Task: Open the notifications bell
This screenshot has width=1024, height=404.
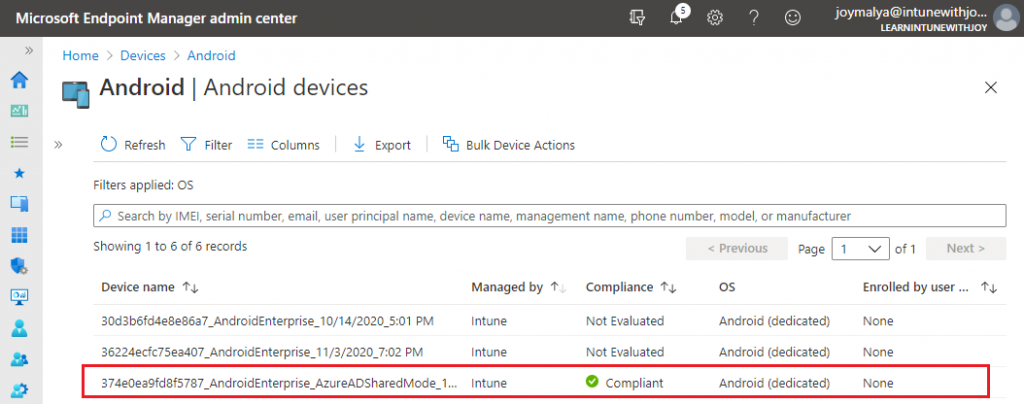Action: click(x=677, y=18)
